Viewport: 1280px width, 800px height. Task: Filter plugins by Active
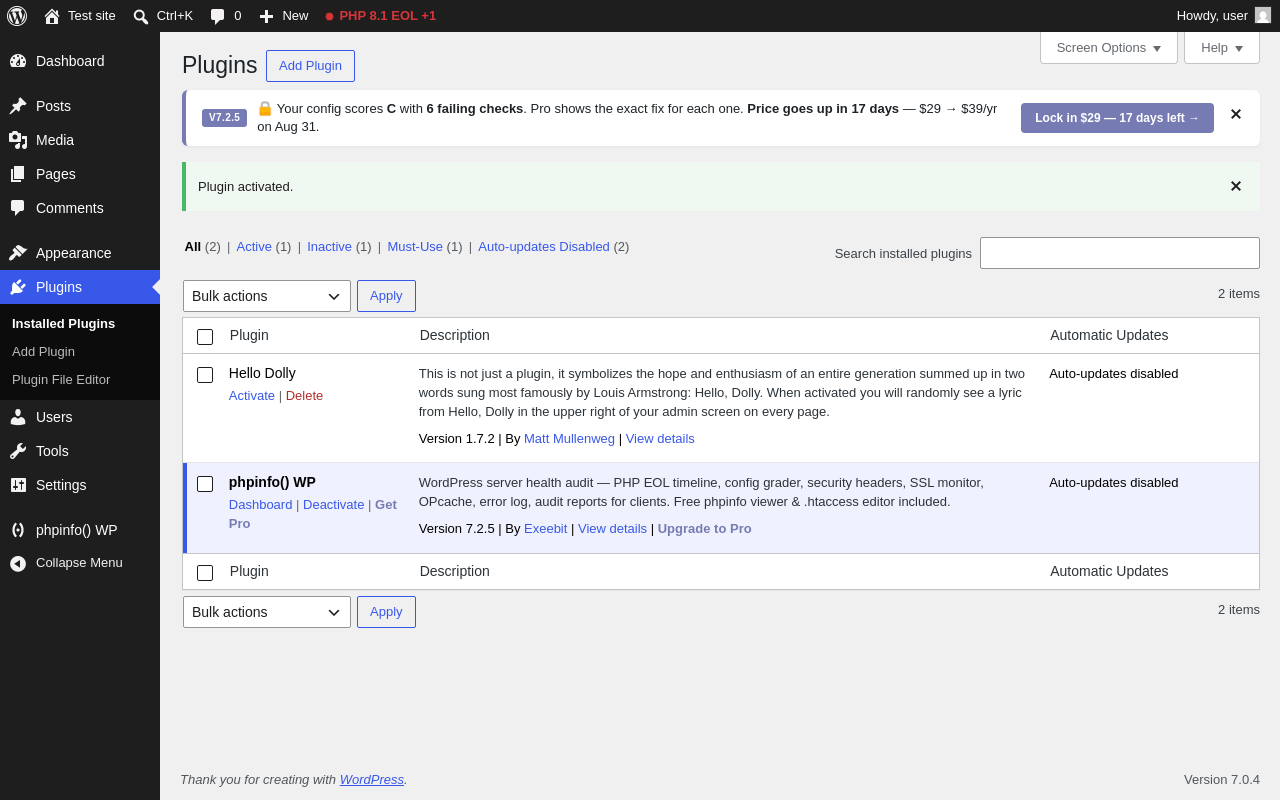pos(254,247)
